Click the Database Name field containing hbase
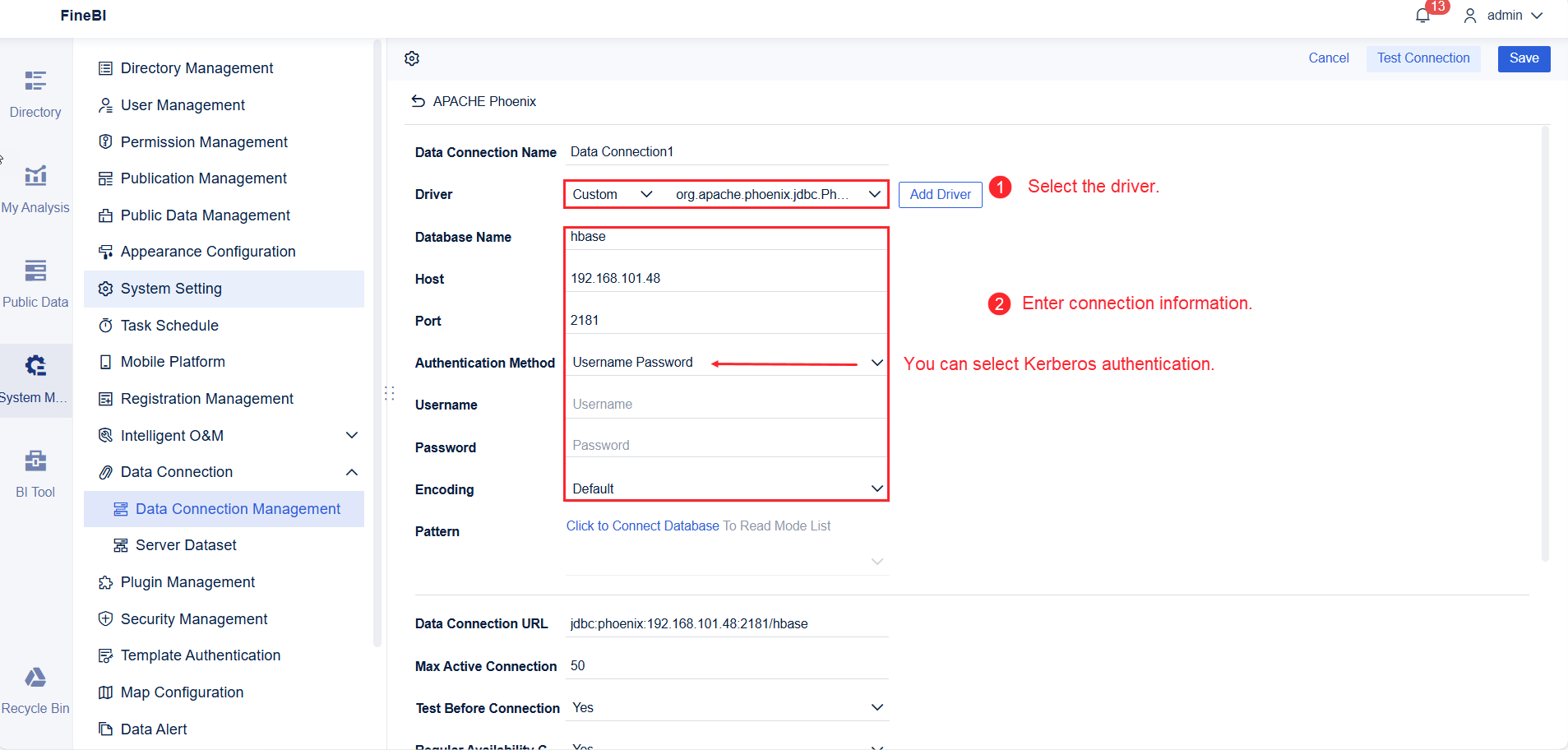The height and width of the screenshot is (750, 1568). (x=726, y=237)
